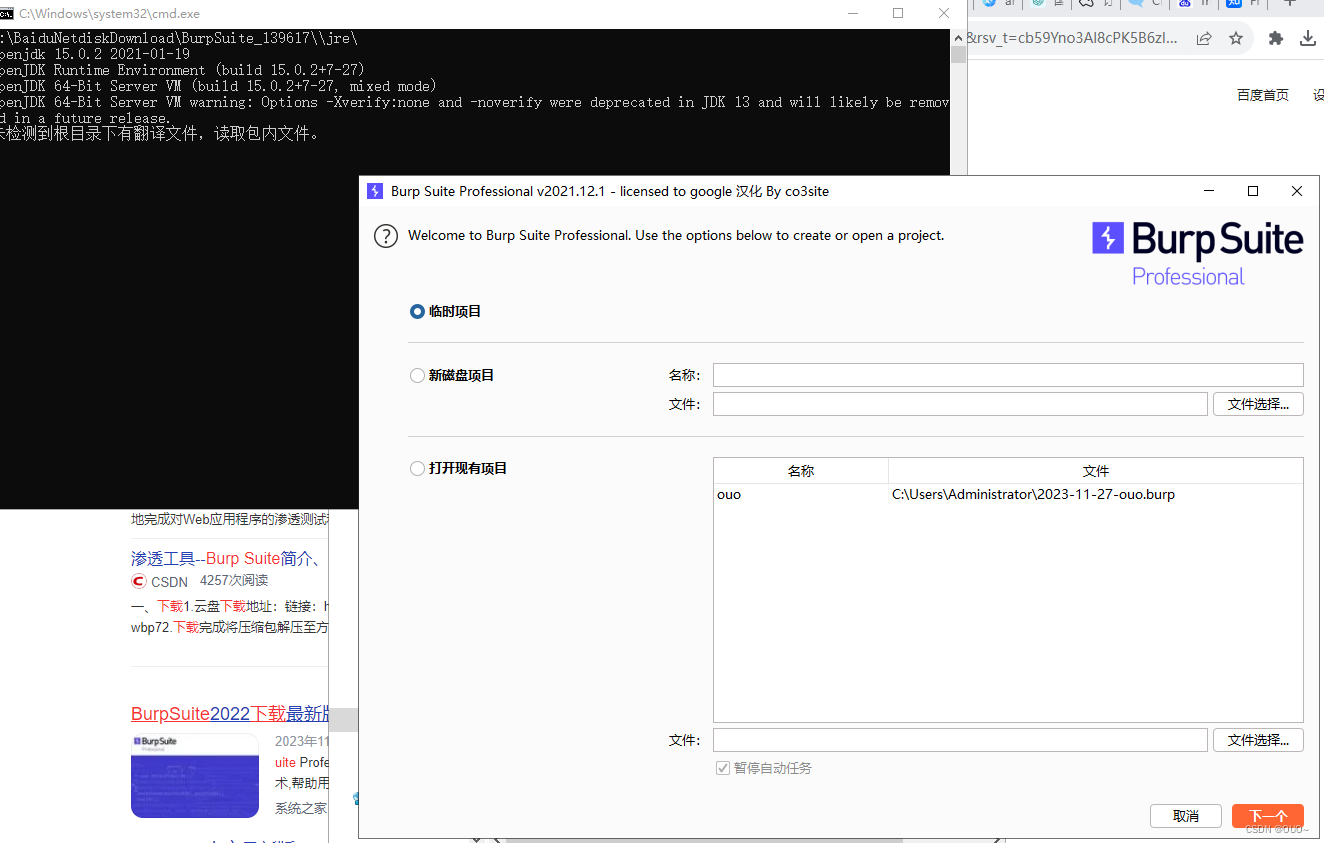The image size is (1324, 843).
Task: Click the 文件 input field below the project table
Action: pos(960,740)
